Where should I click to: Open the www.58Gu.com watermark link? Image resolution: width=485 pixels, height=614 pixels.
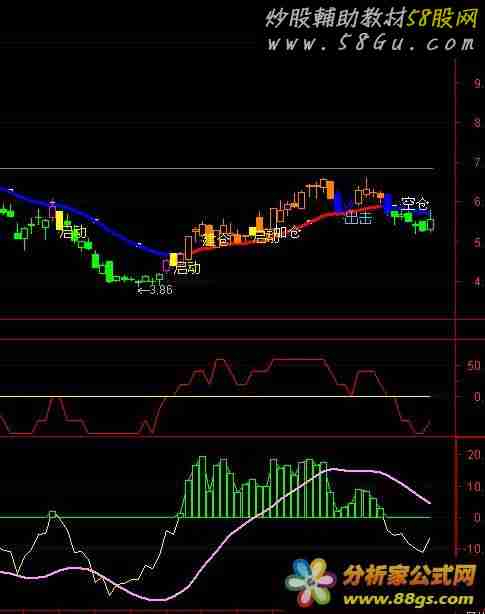click(x=371, y=43)
